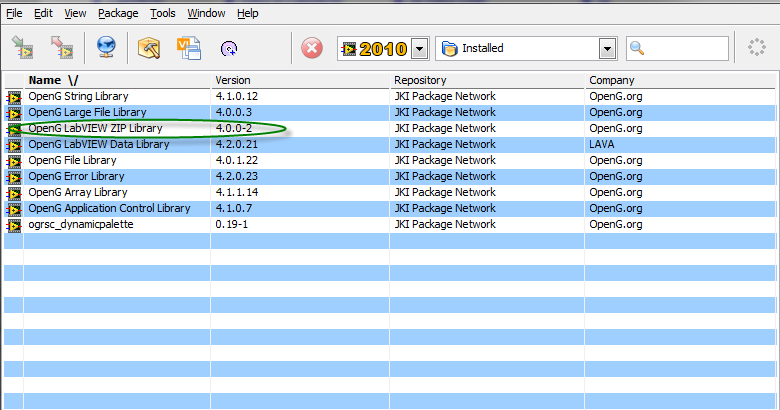Click the OpenG Large File Library package icon

14,113
